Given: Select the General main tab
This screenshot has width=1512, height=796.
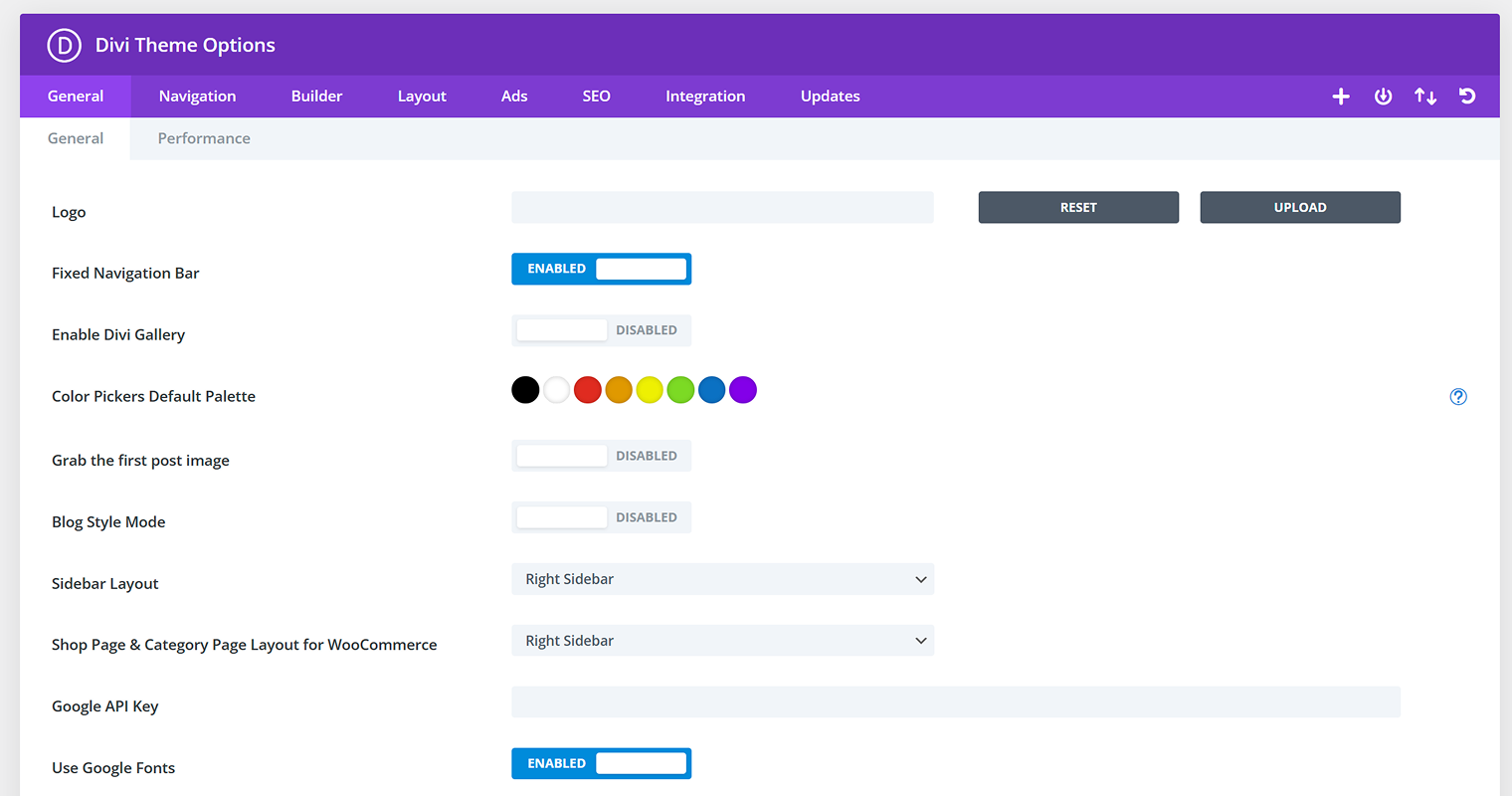Looking at the screenshot, I should click(x=76, y=97).
